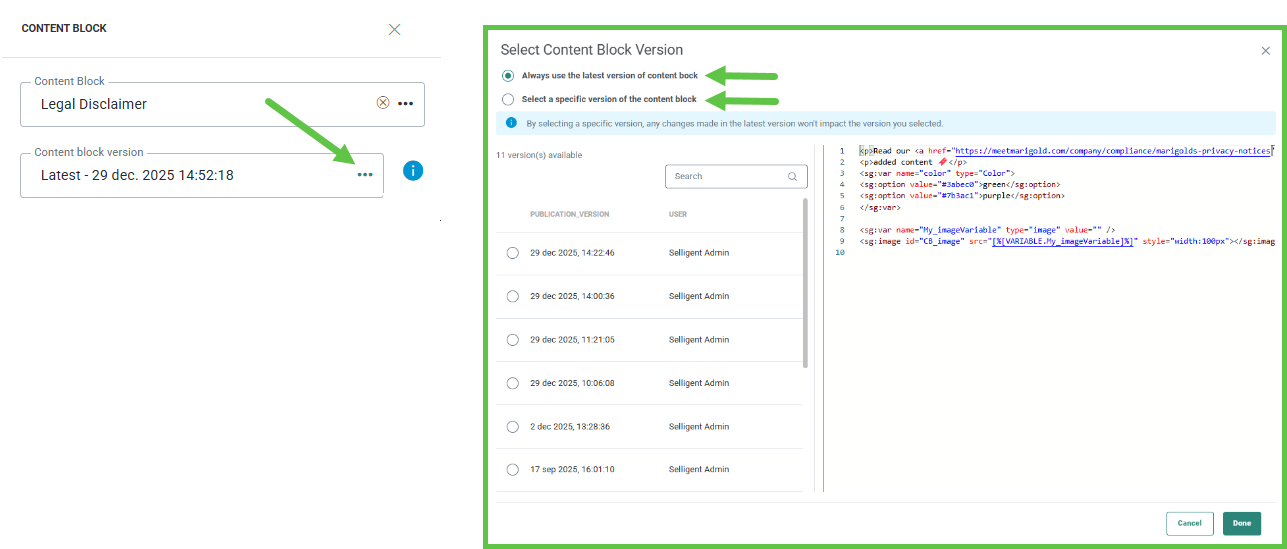The height and width of the screenshot is (549, 1287).
Task: Clear the Legal Disclaimer content block selection
Action: [382, 103]
